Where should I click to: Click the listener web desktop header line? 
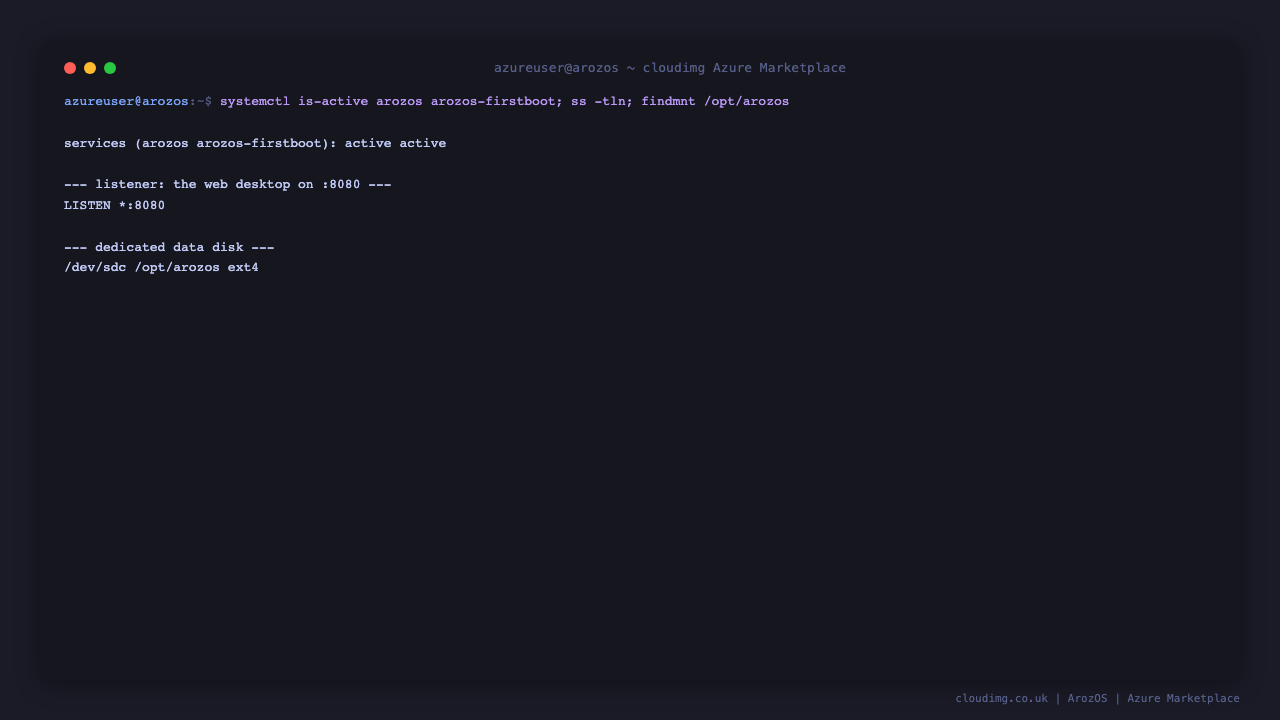[x=228, y=185]
